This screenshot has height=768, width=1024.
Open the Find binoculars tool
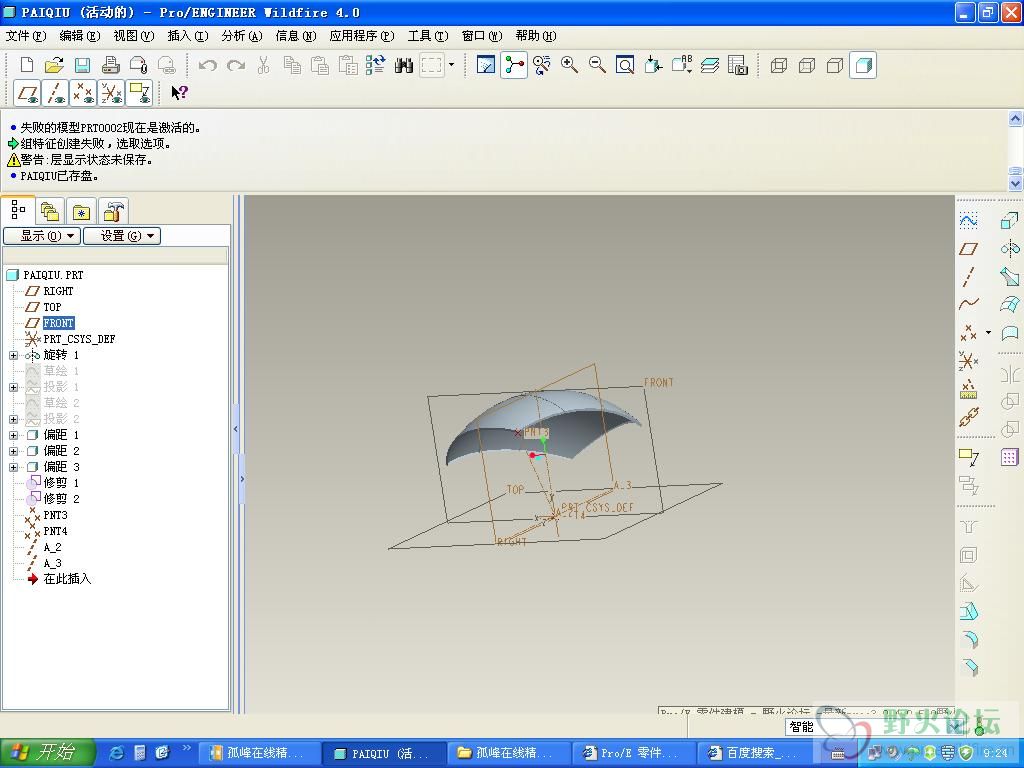pyautogui.click(x=404, y=65)
